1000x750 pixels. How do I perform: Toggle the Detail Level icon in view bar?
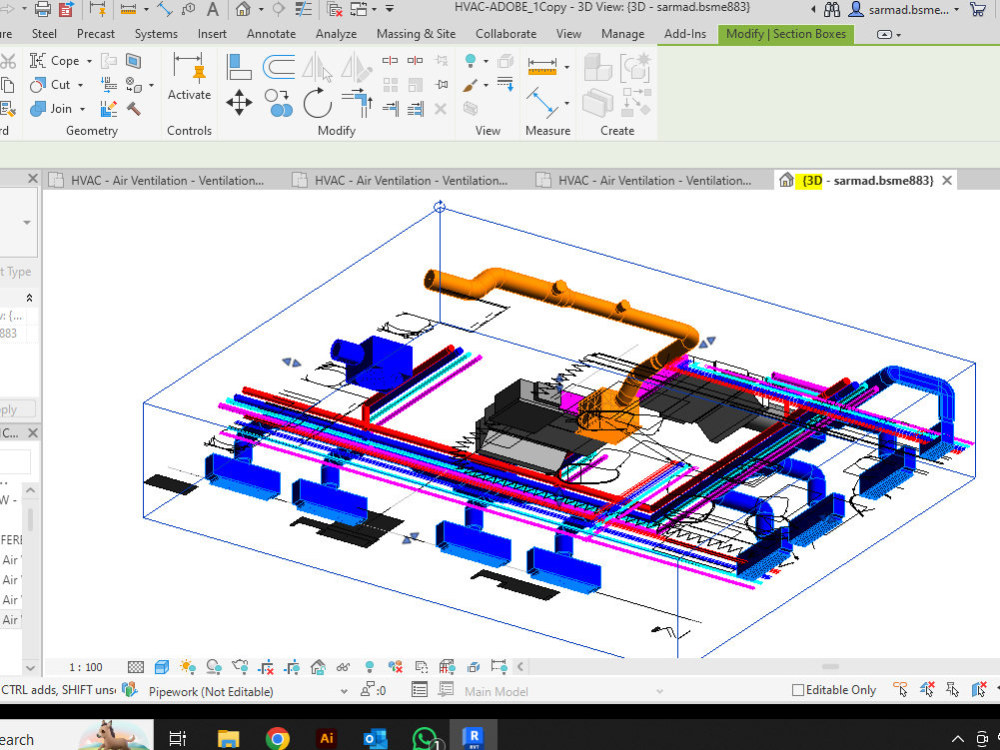[x=136, y=667]
